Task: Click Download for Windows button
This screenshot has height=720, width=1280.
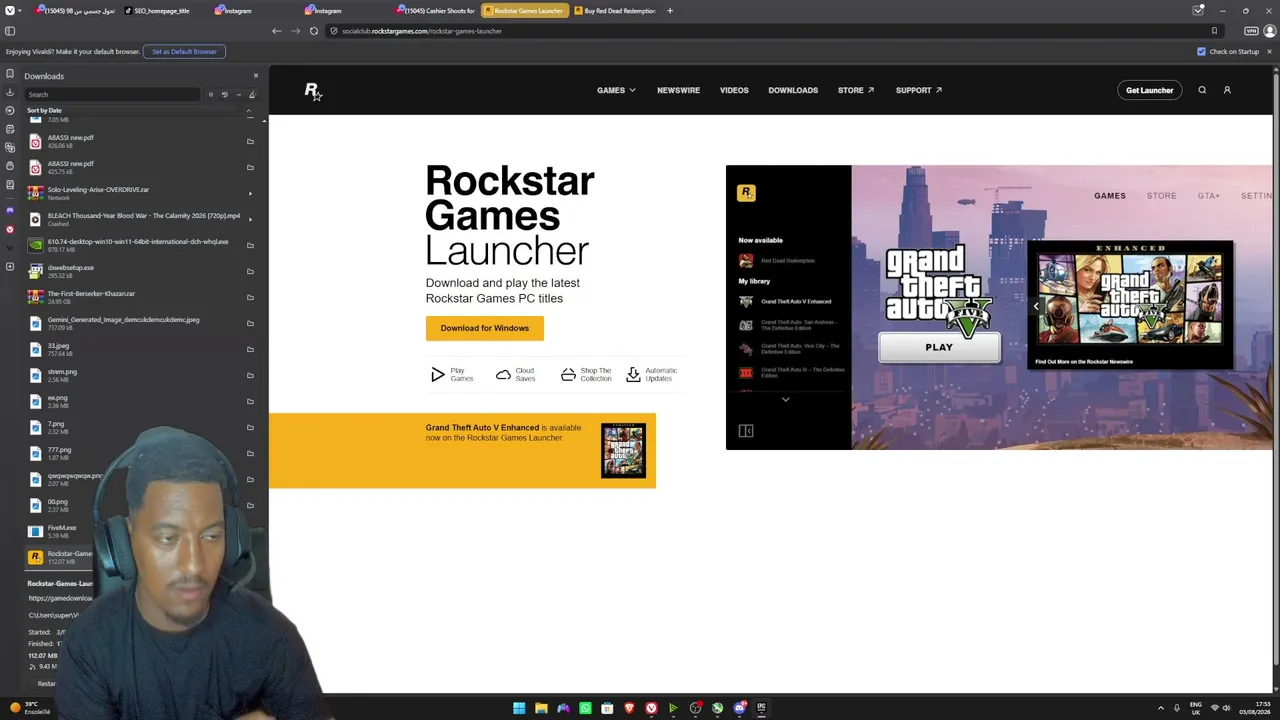Action: pos(485,328)
